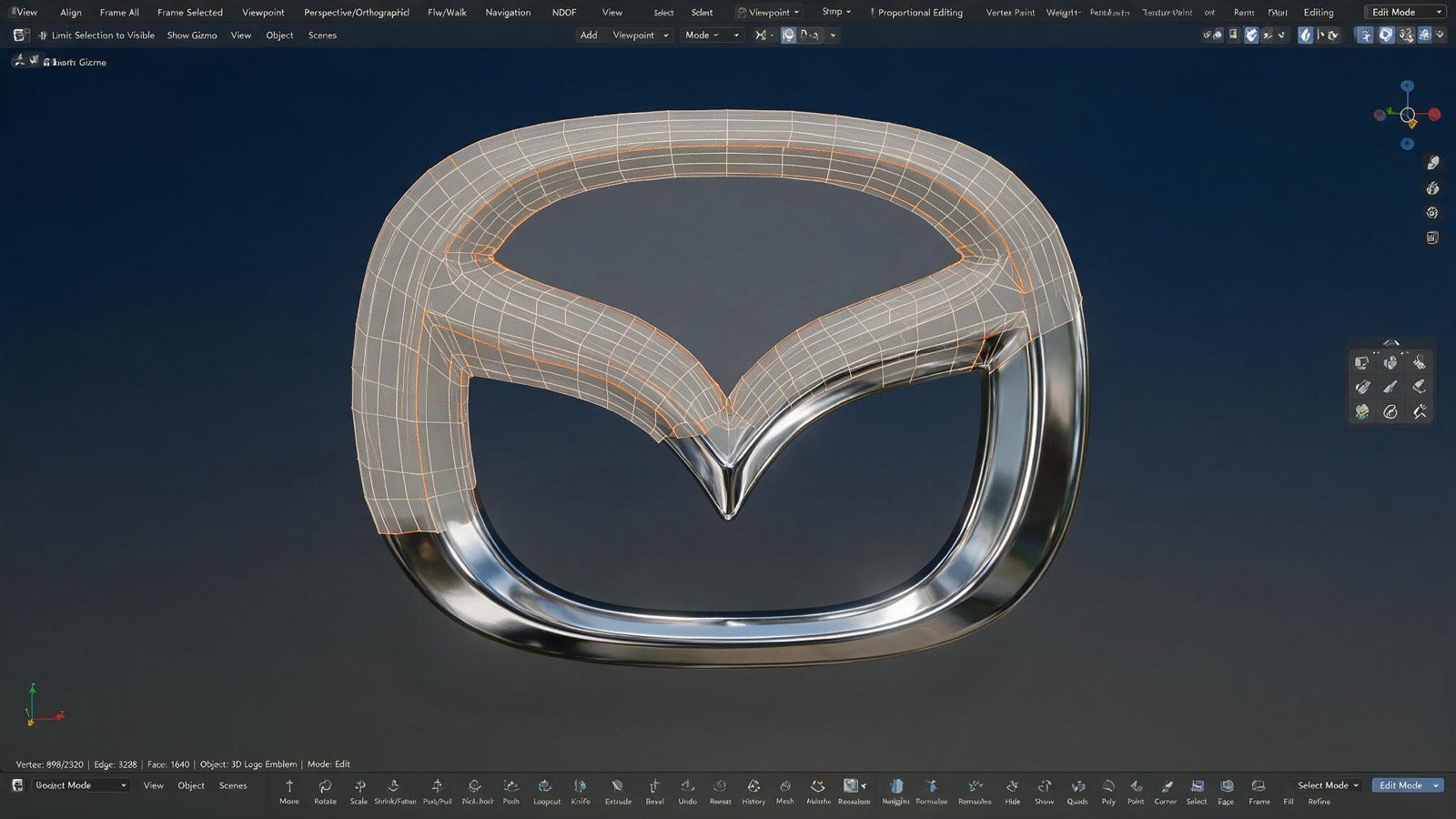Toggle the highlighted icon in the header's middle-right icon group

pos(1305,35)
